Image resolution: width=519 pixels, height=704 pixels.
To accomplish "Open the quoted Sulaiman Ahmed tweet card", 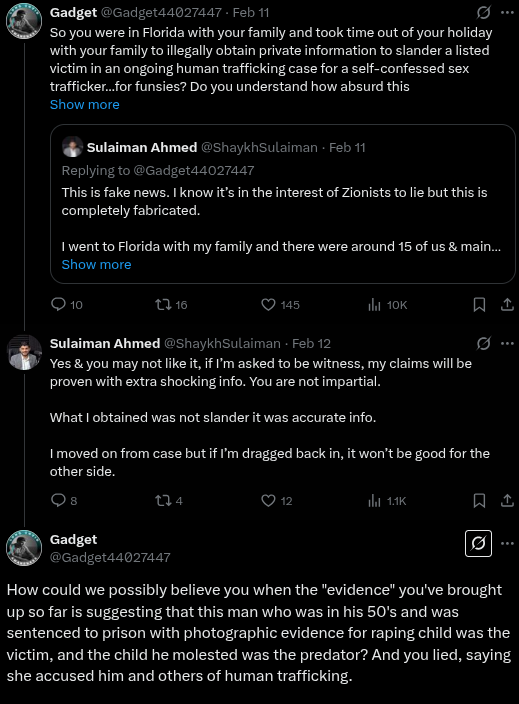I will (282, 204).
